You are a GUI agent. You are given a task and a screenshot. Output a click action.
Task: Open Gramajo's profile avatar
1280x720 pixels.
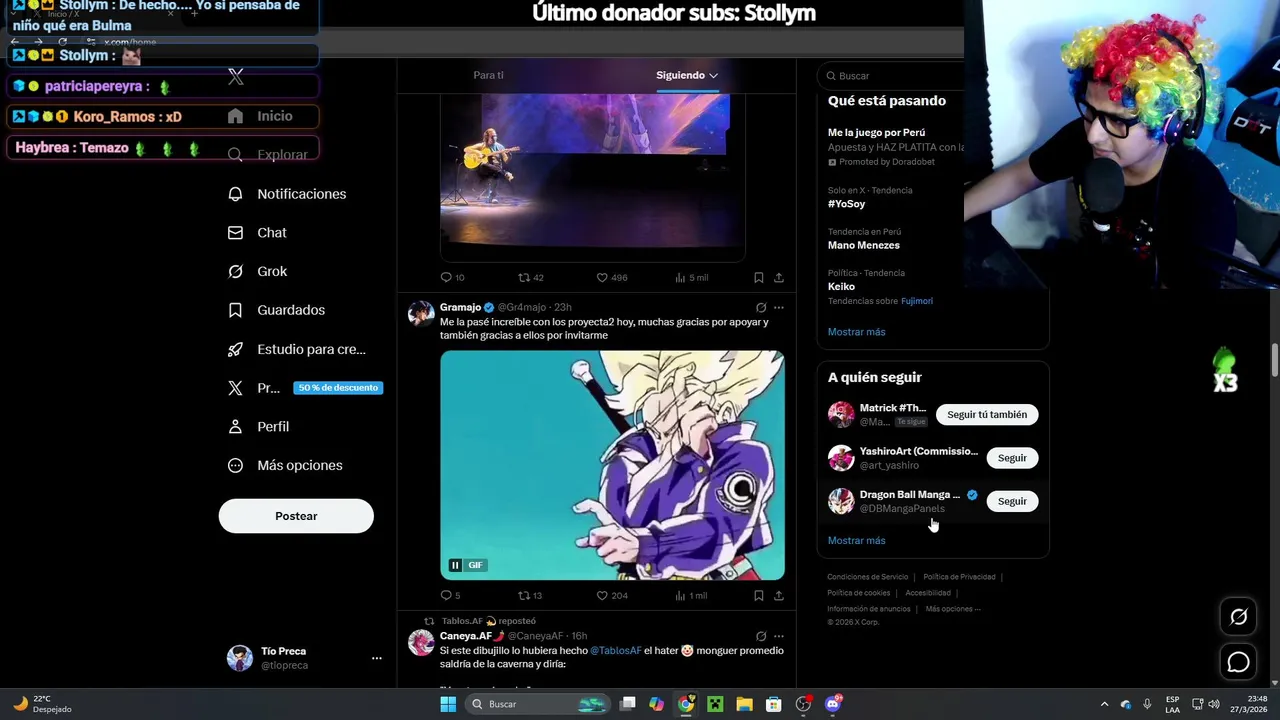pyautogui.click(x=421, y=313)
